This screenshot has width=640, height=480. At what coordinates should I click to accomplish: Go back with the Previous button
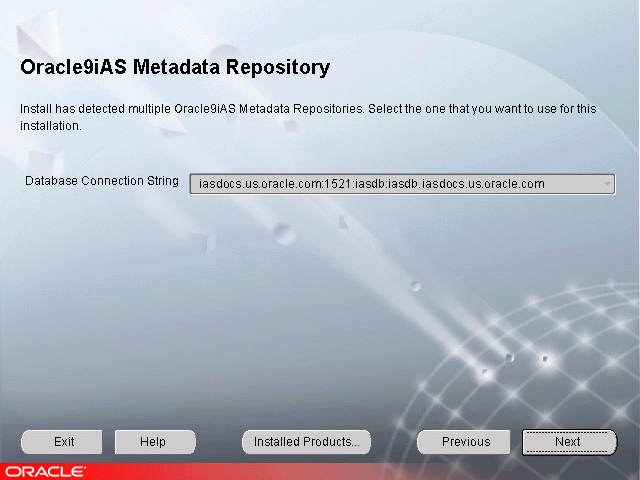pyautogui.click(x=464, y=442)
